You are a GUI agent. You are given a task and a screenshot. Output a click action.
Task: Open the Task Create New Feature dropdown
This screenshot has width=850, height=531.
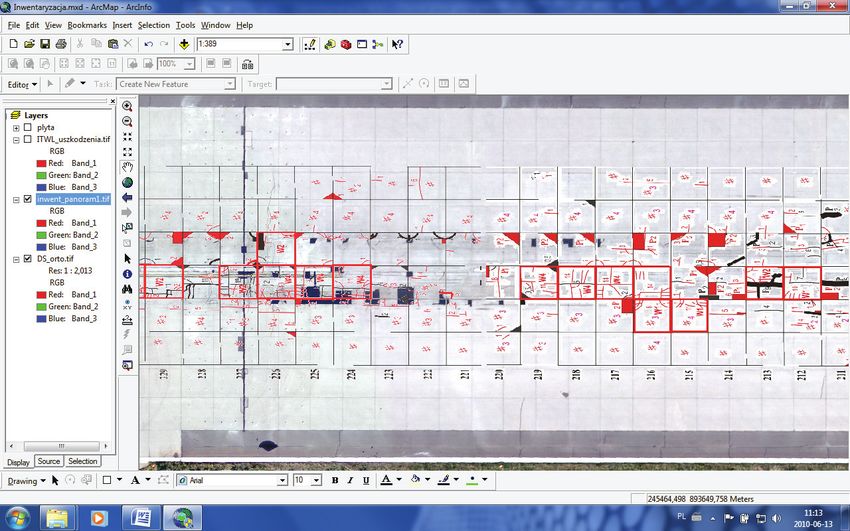(230, 84)
